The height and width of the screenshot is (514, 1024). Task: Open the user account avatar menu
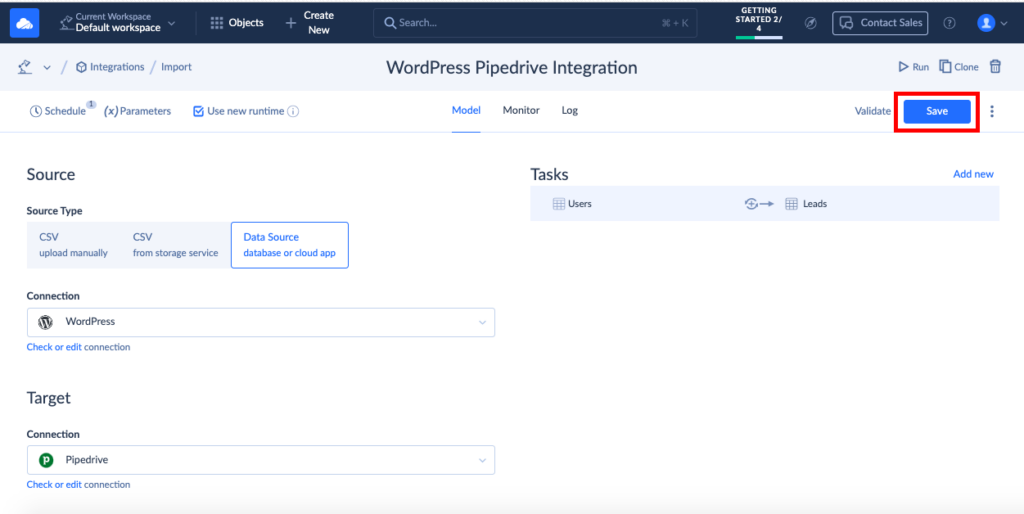985,23
